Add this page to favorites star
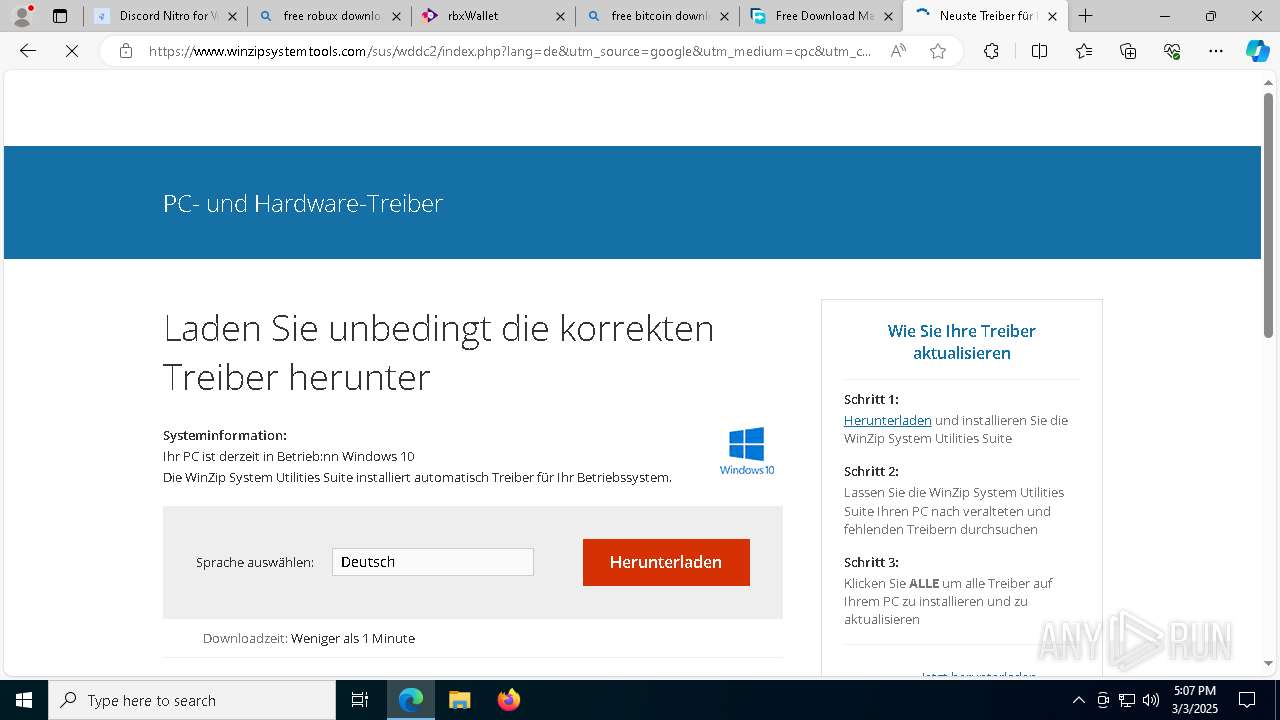Image resolution: width=1280 pixels, height=720 pixels. [938, 51]
